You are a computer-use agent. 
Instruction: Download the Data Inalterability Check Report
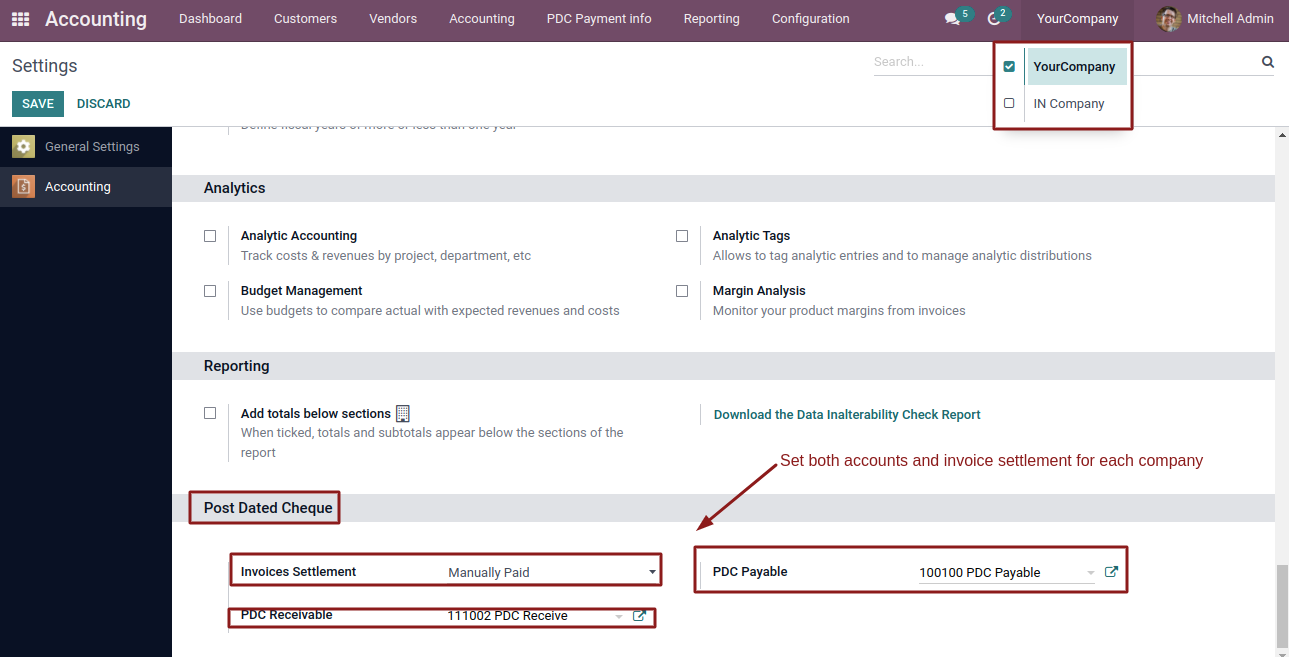point(847,414)
